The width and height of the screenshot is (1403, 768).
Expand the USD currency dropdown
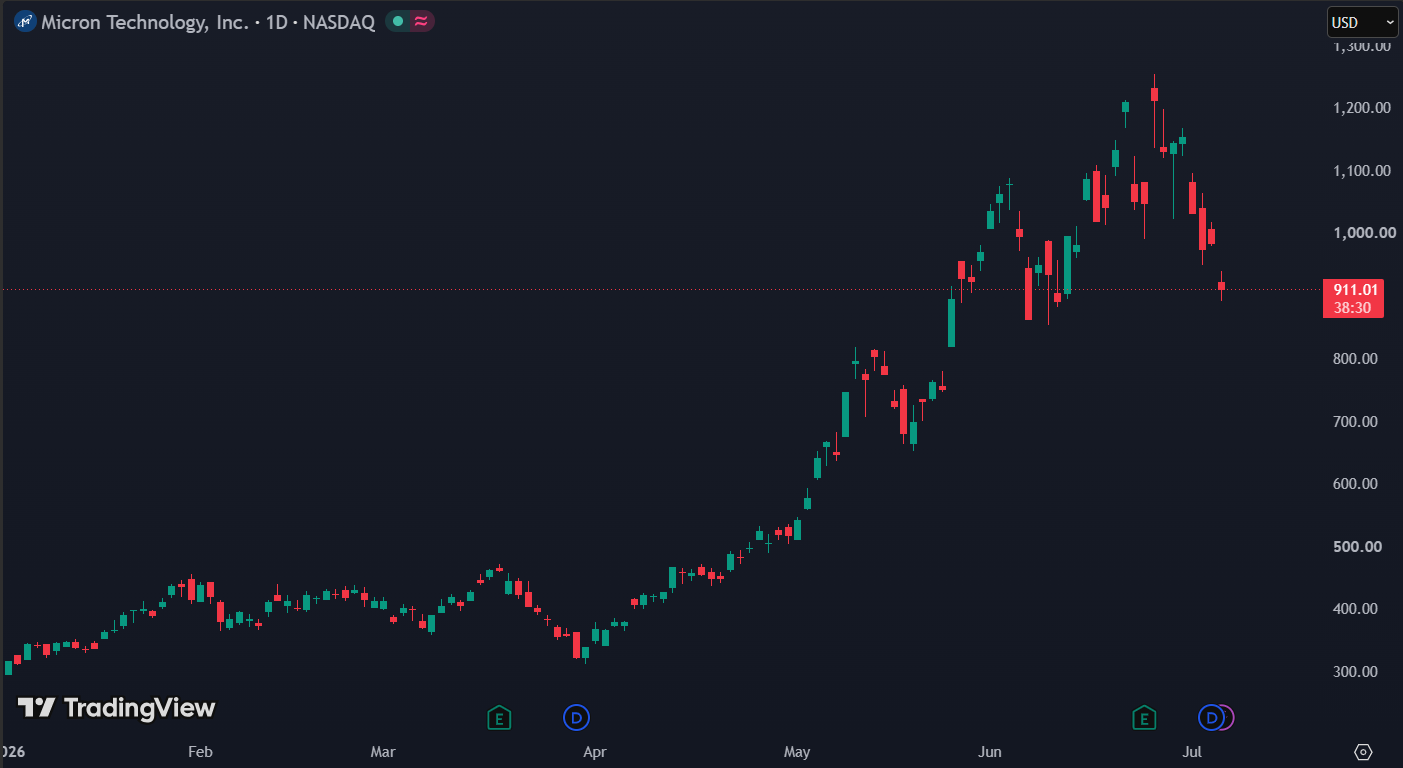coord(1362,22)
